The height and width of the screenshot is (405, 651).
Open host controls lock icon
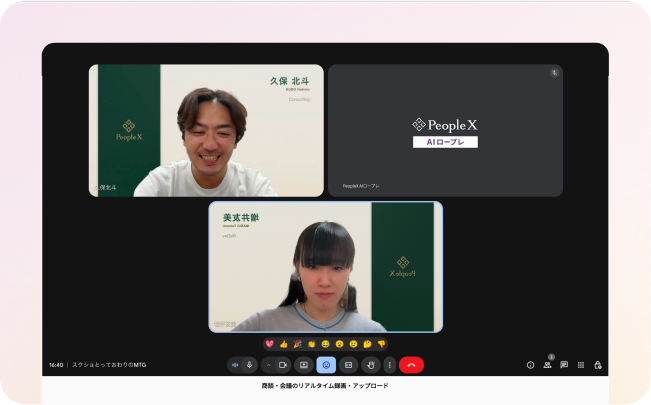click(598, 365)
